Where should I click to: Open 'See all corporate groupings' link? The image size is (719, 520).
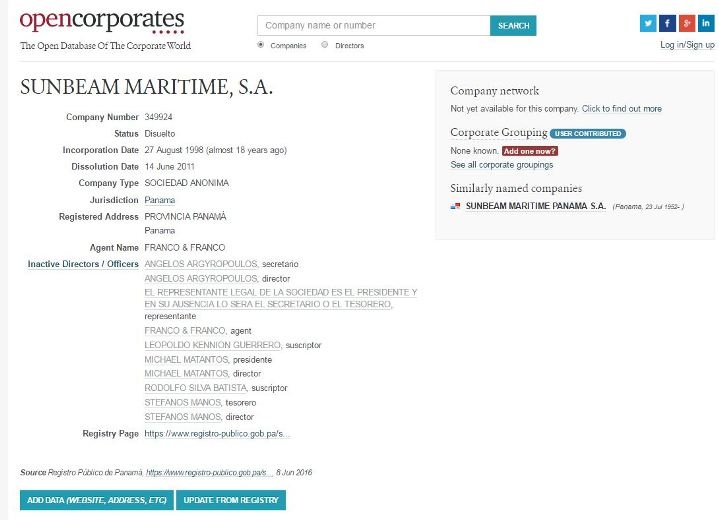pyautogui.click(x=501, y=165)
